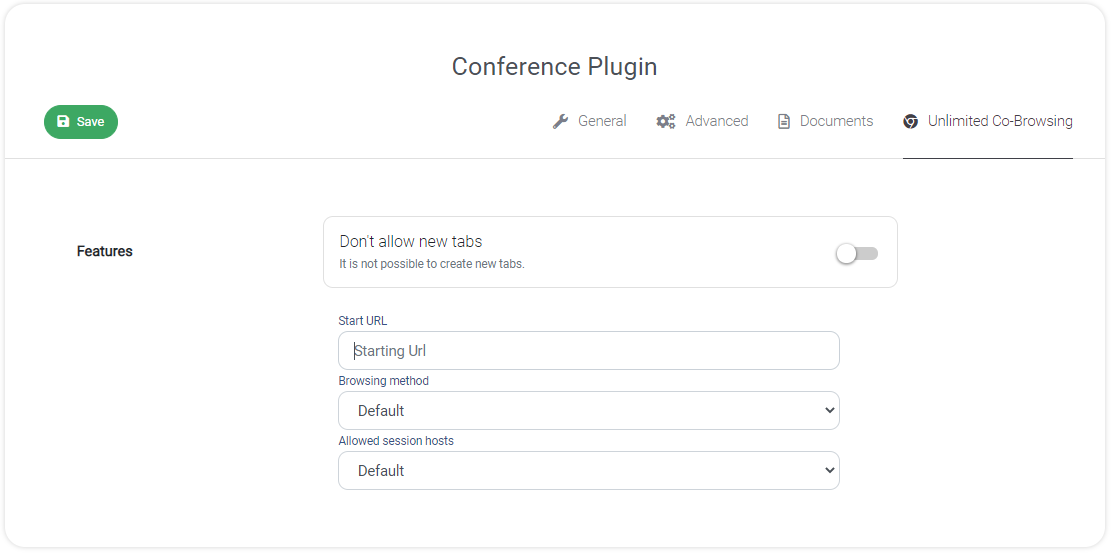Screen dimensions: 1115x559
Task: Click the gears icon beside Advanced
Action: [x=666, y=122]
